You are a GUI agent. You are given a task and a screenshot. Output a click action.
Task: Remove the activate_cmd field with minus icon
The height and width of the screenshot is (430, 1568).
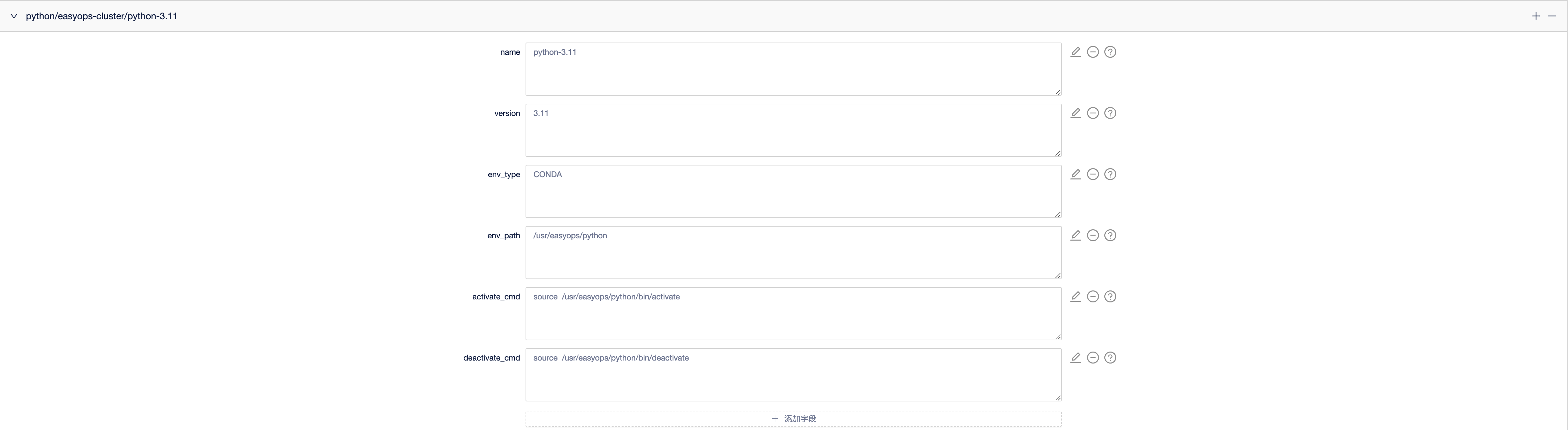pyautogui.click(x=1093, y=297)
